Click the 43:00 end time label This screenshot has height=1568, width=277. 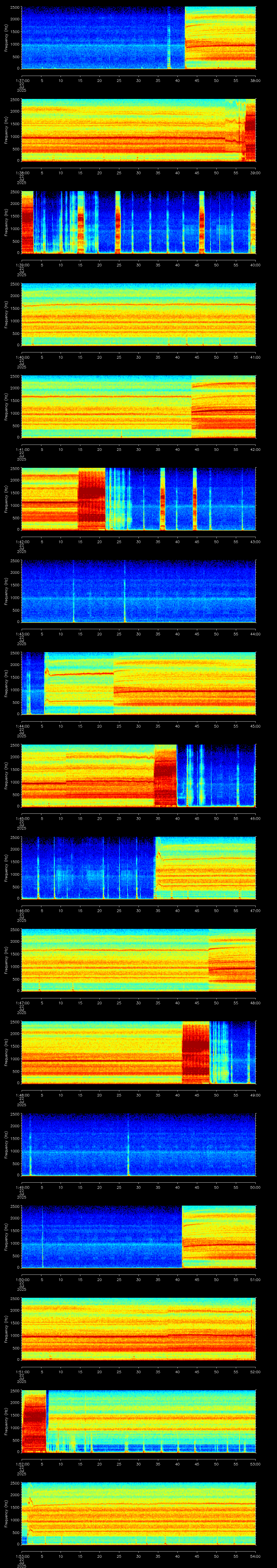coord(256,542)
